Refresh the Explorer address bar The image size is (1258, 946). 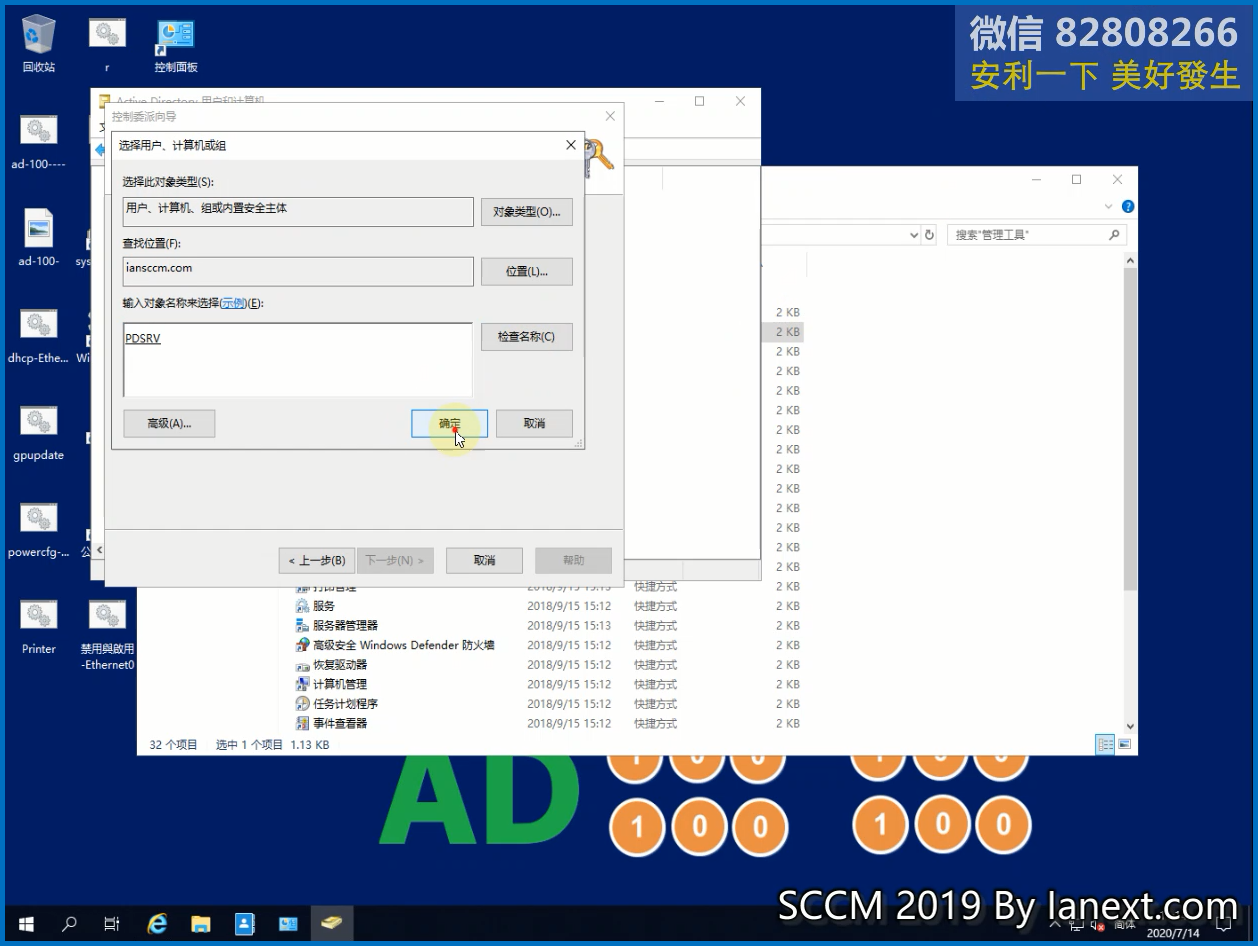point(929,235)
